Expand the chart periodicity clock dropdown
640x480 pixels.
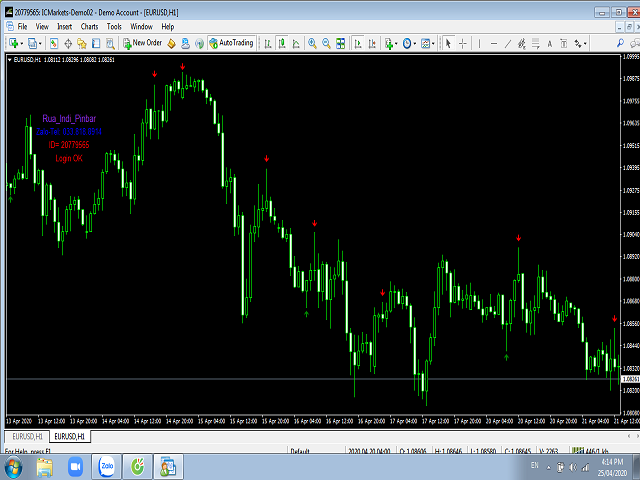point(412,43)
